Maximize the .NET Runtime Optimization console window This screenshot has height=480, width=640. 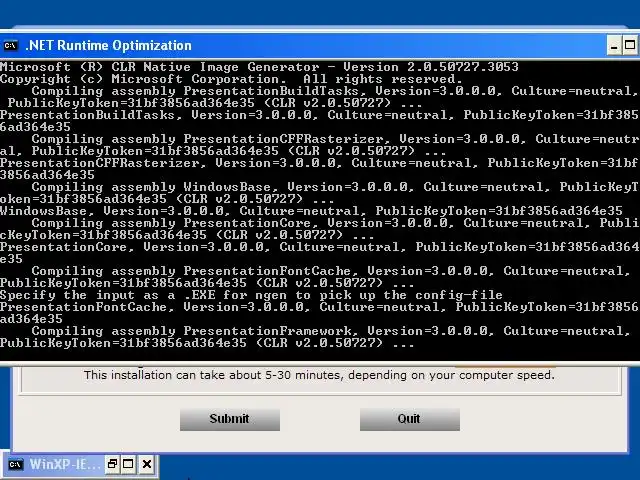click(x=630, y=45)
